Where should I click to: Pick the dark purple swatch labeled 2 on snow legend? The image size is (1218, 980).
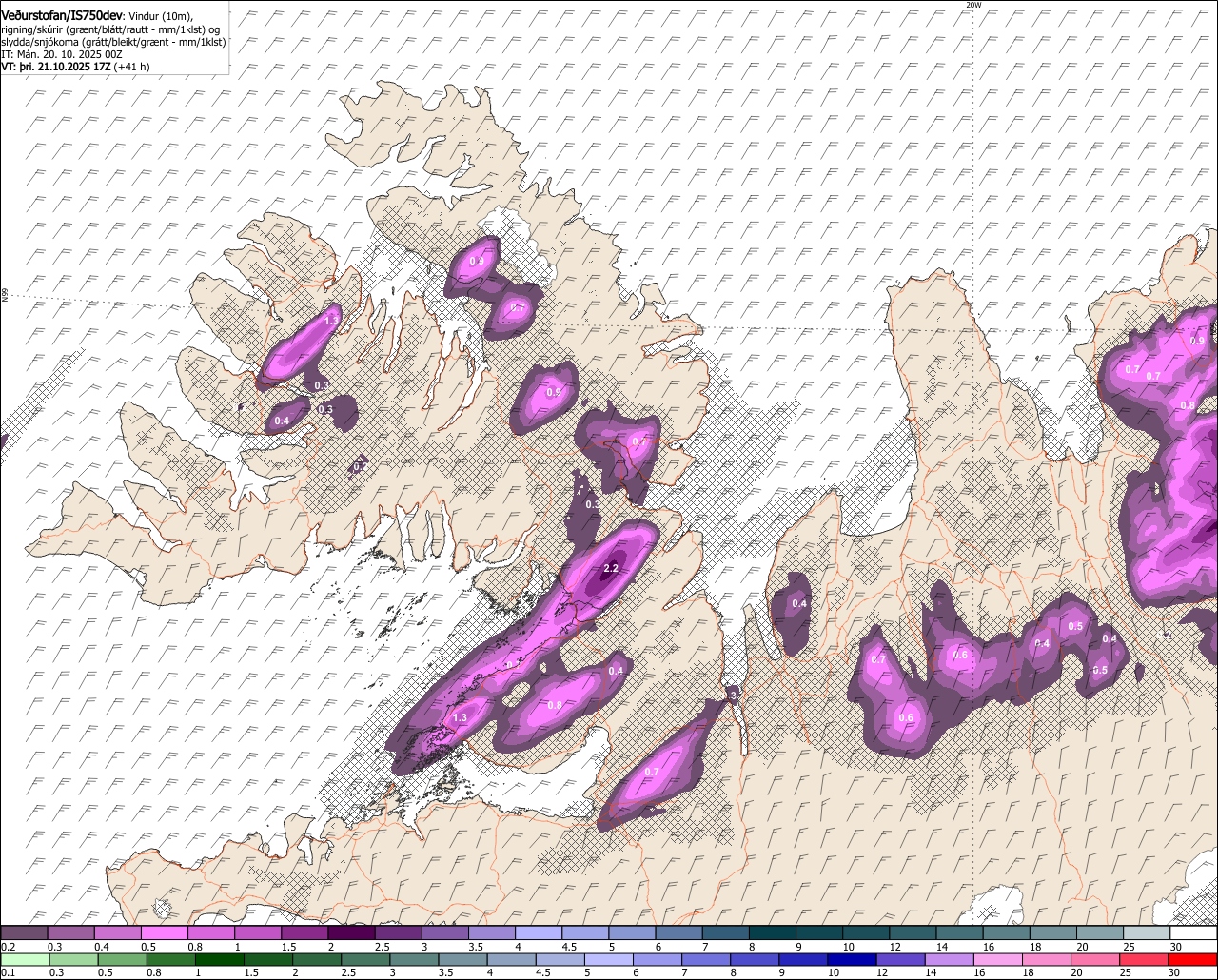[351, 932]
